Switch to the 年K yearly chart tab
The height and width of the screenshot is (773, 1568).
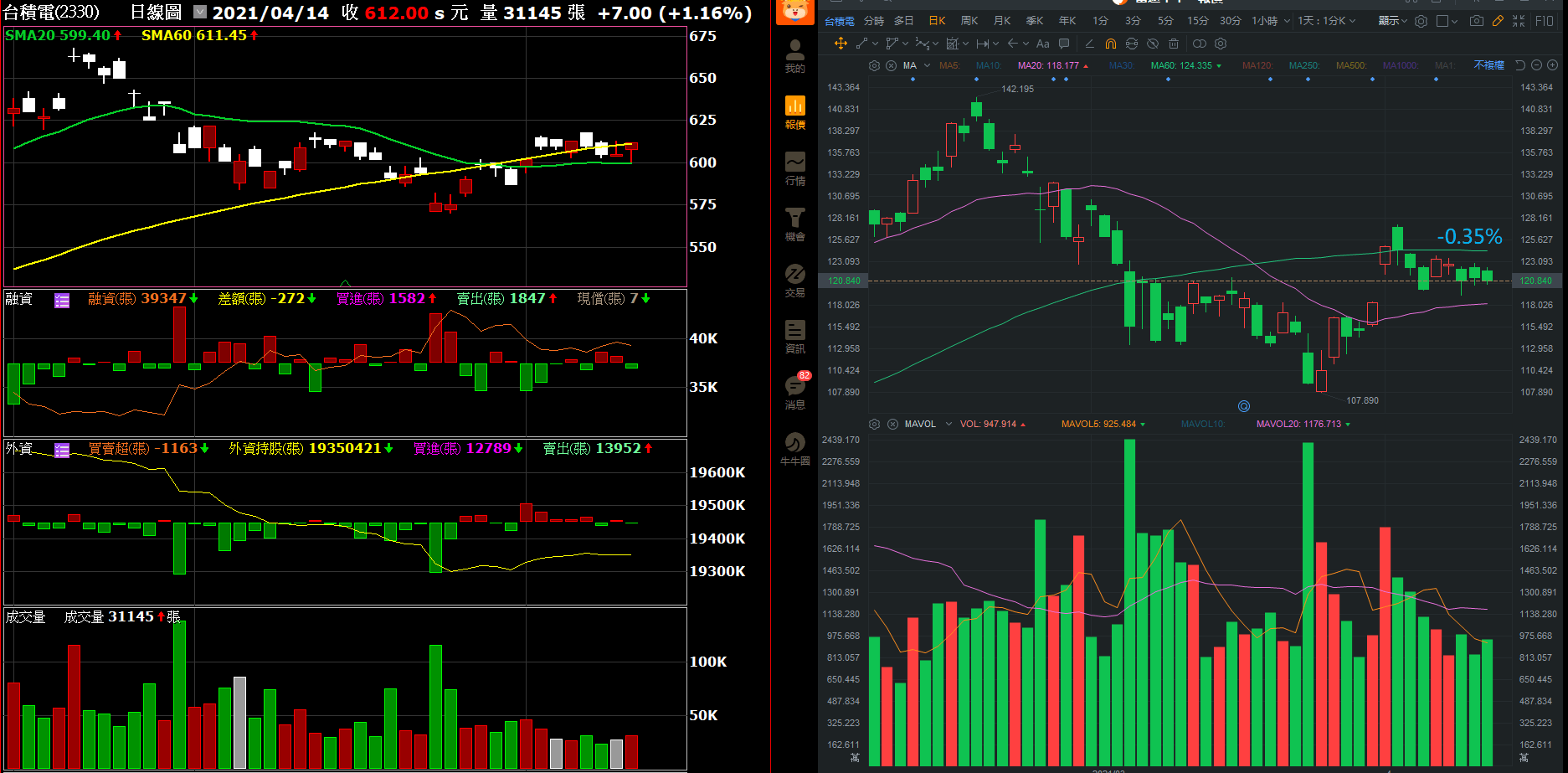pos(1067,21)
